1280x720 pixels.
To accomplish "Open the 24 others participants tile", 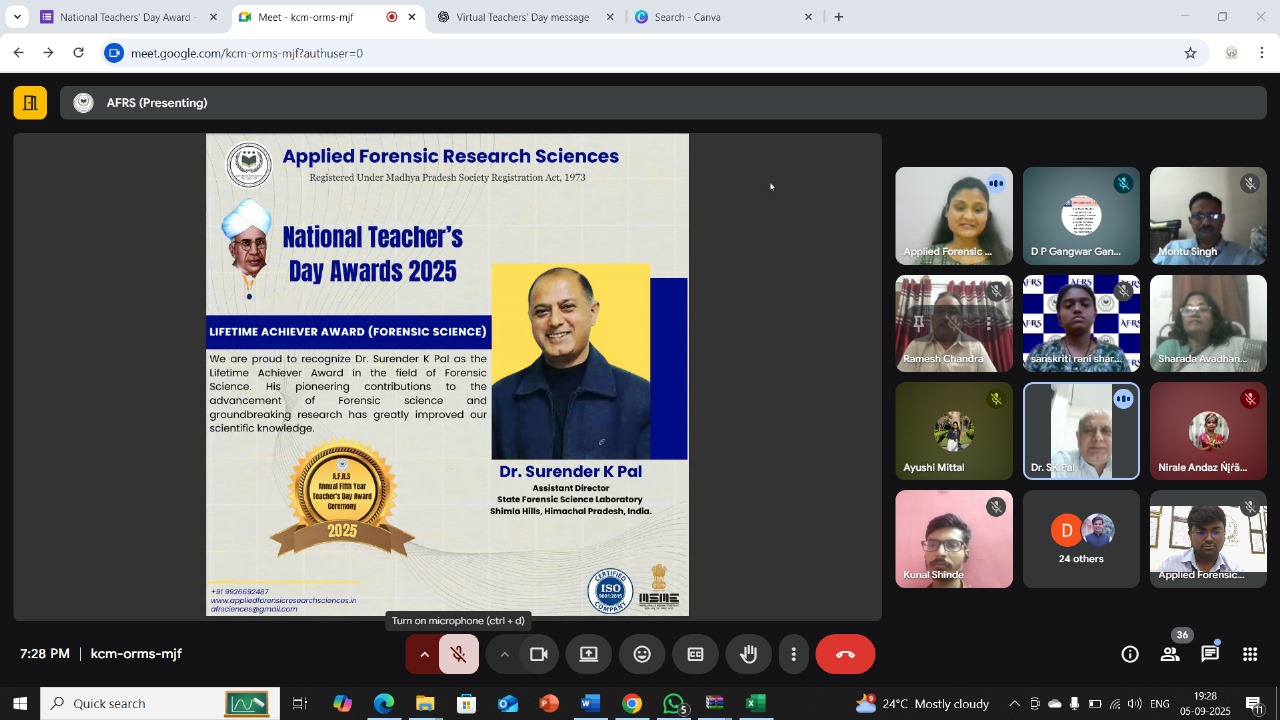I will (x=1081, y=539).
